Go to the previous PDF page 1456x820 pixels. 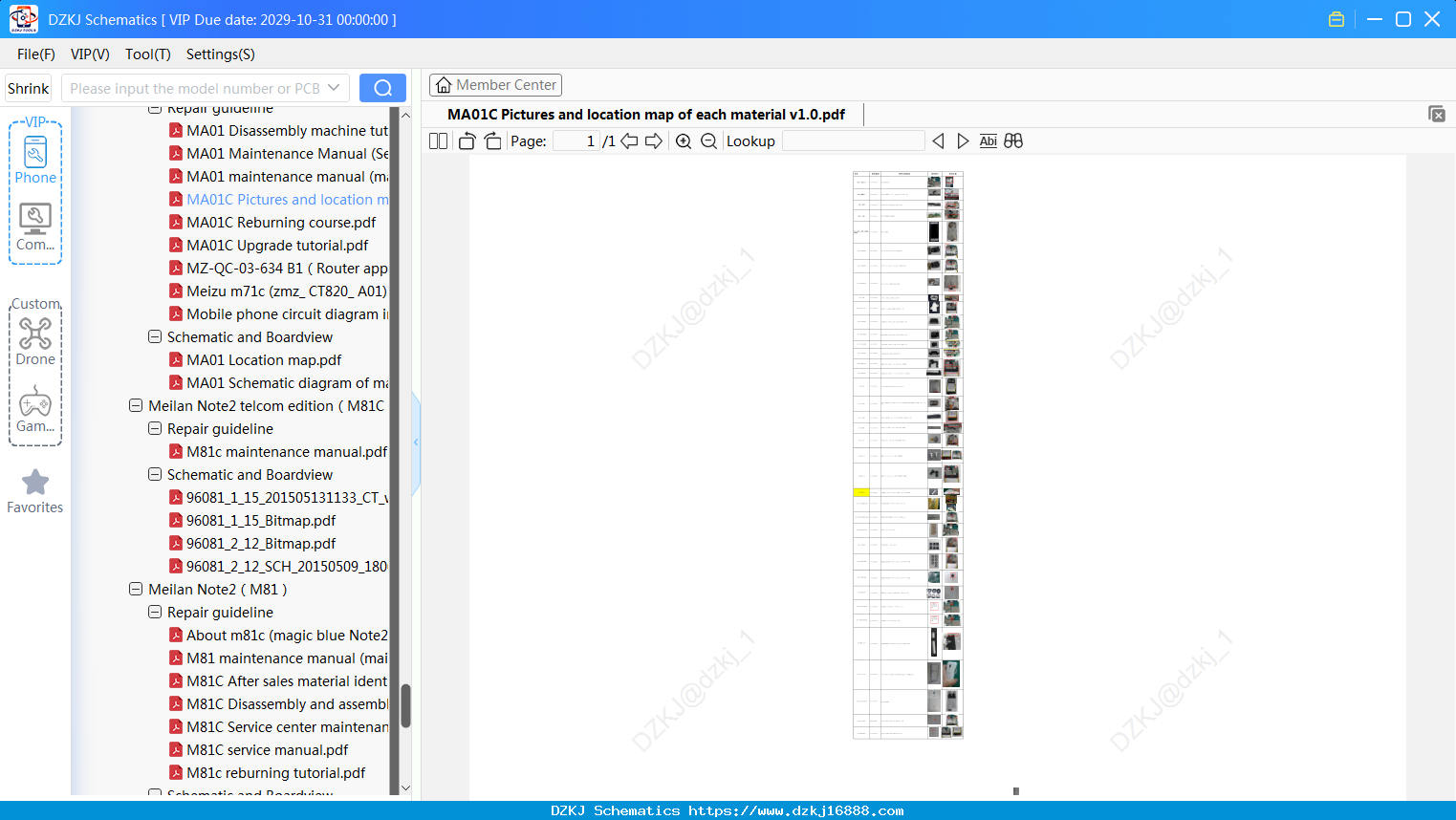pos(629,141)
